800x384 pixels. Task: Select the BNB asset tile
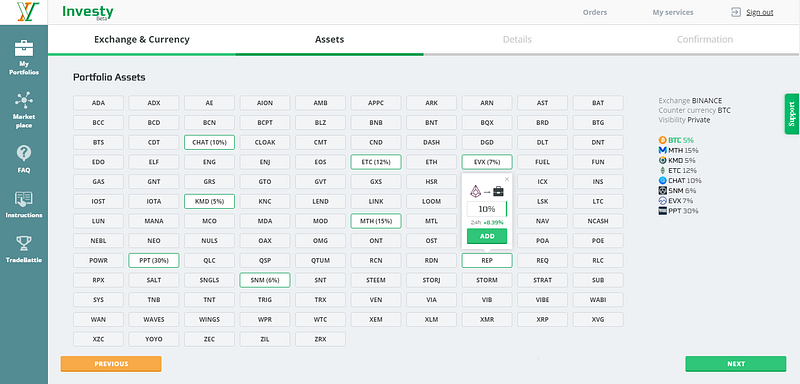(376, 123)
